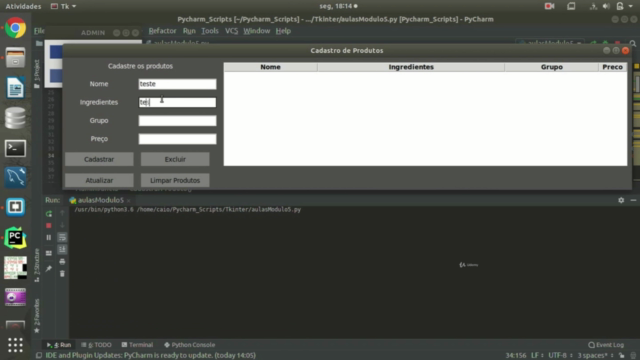640x360 pixels.
Task: Open the clock and calendar panel
Action: tap(338, 6)
